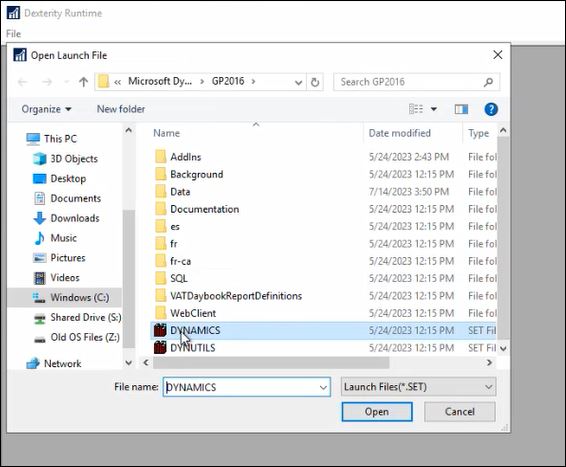The height and width of the screenshot is (467, 566).
Task: Toggle the preview pane icon
Action: coord(461,109)
